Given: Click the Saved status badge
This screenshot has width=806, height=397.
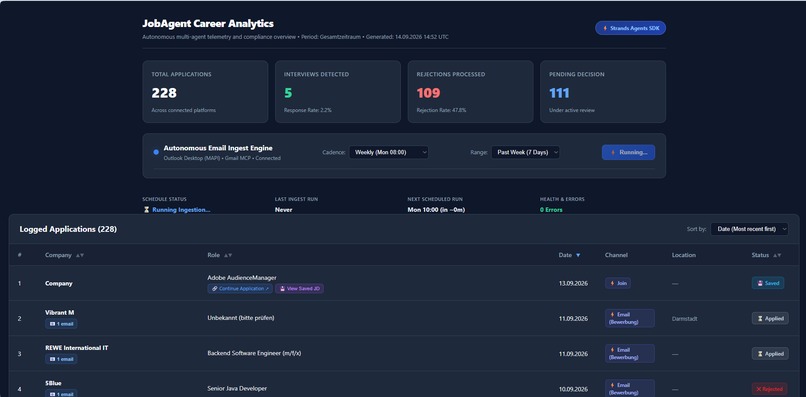Looking at the screenshot, I should pyautogui.click(x=768, y=283).
